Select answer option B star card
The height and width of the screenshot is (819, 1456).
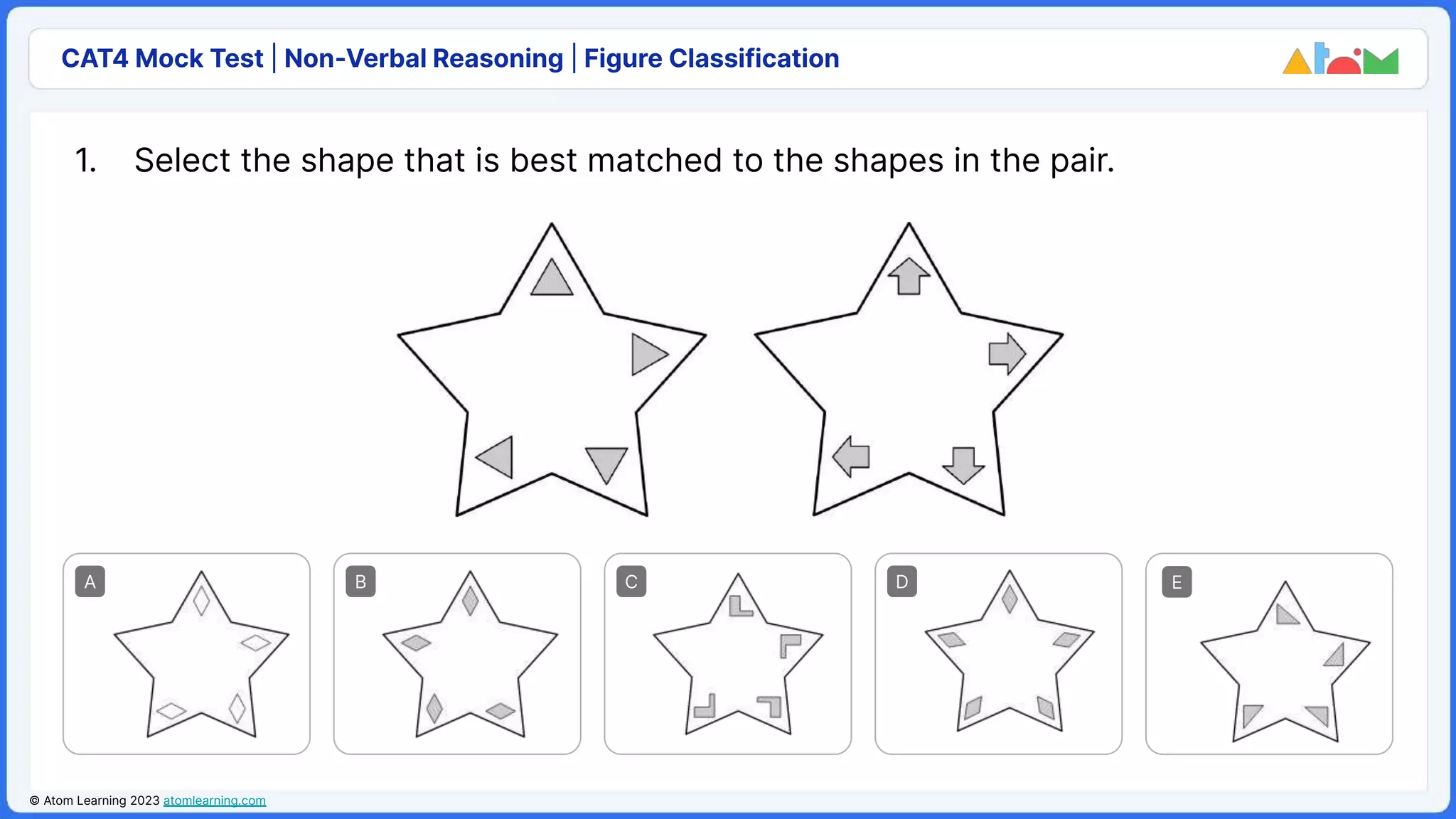pyautogui.click(x=457, y=654)
